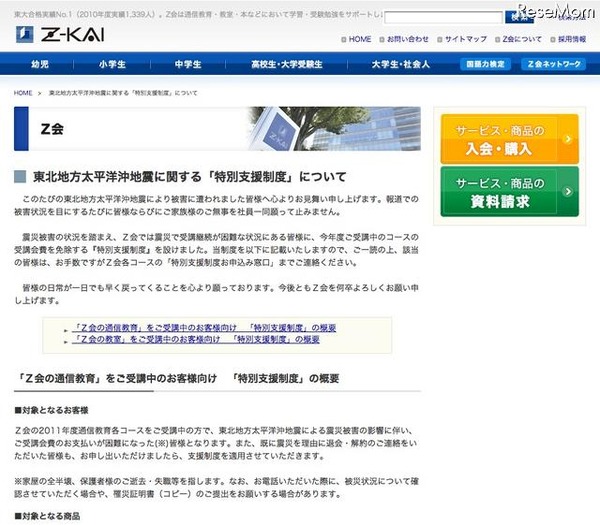Open 採用情報 recruitment link
The height and width of the screenshot is (525, 600).
click(572, 39)
